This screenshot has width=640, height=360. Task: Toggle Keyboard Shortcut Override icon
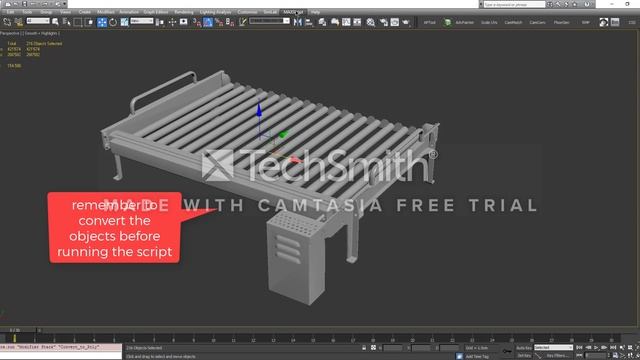point(184,22)
